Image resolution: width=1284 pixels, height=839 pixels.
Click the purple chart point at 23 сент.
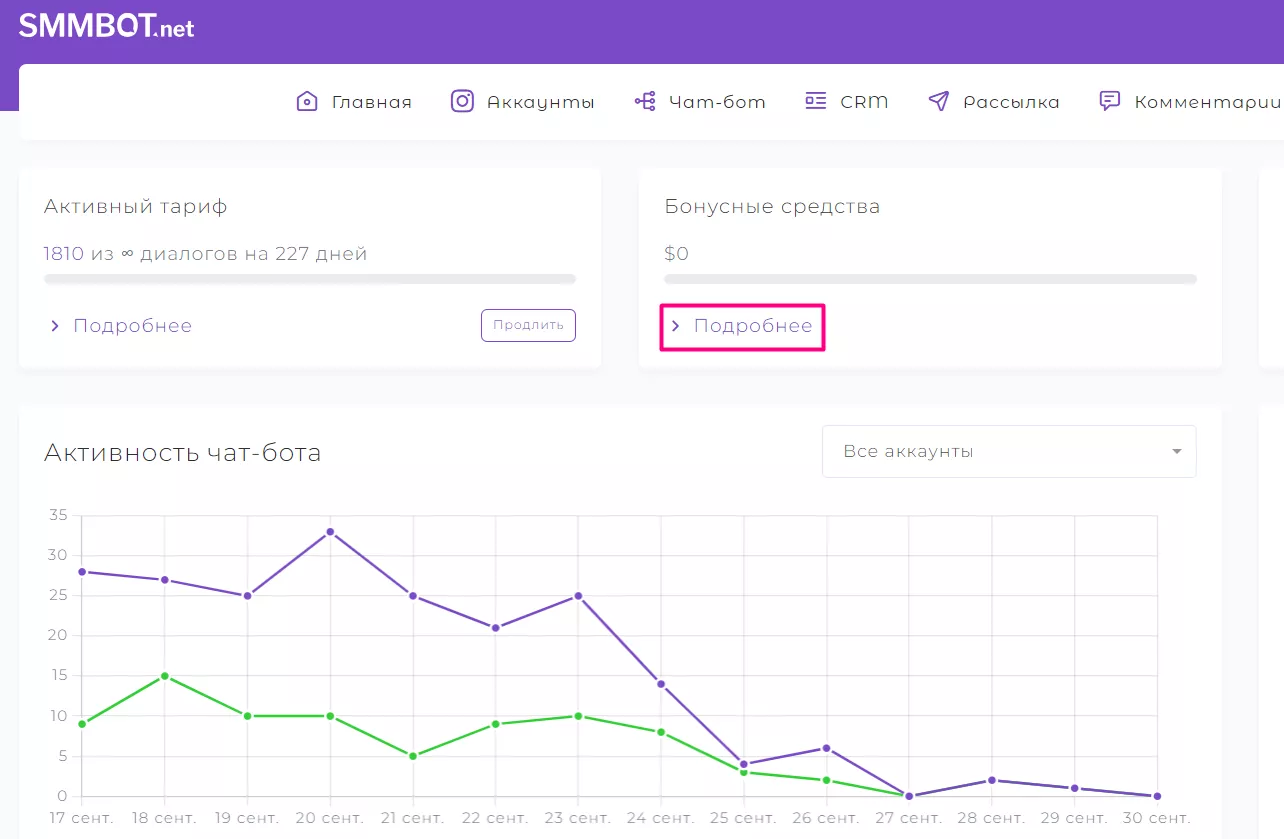point(578,596)
